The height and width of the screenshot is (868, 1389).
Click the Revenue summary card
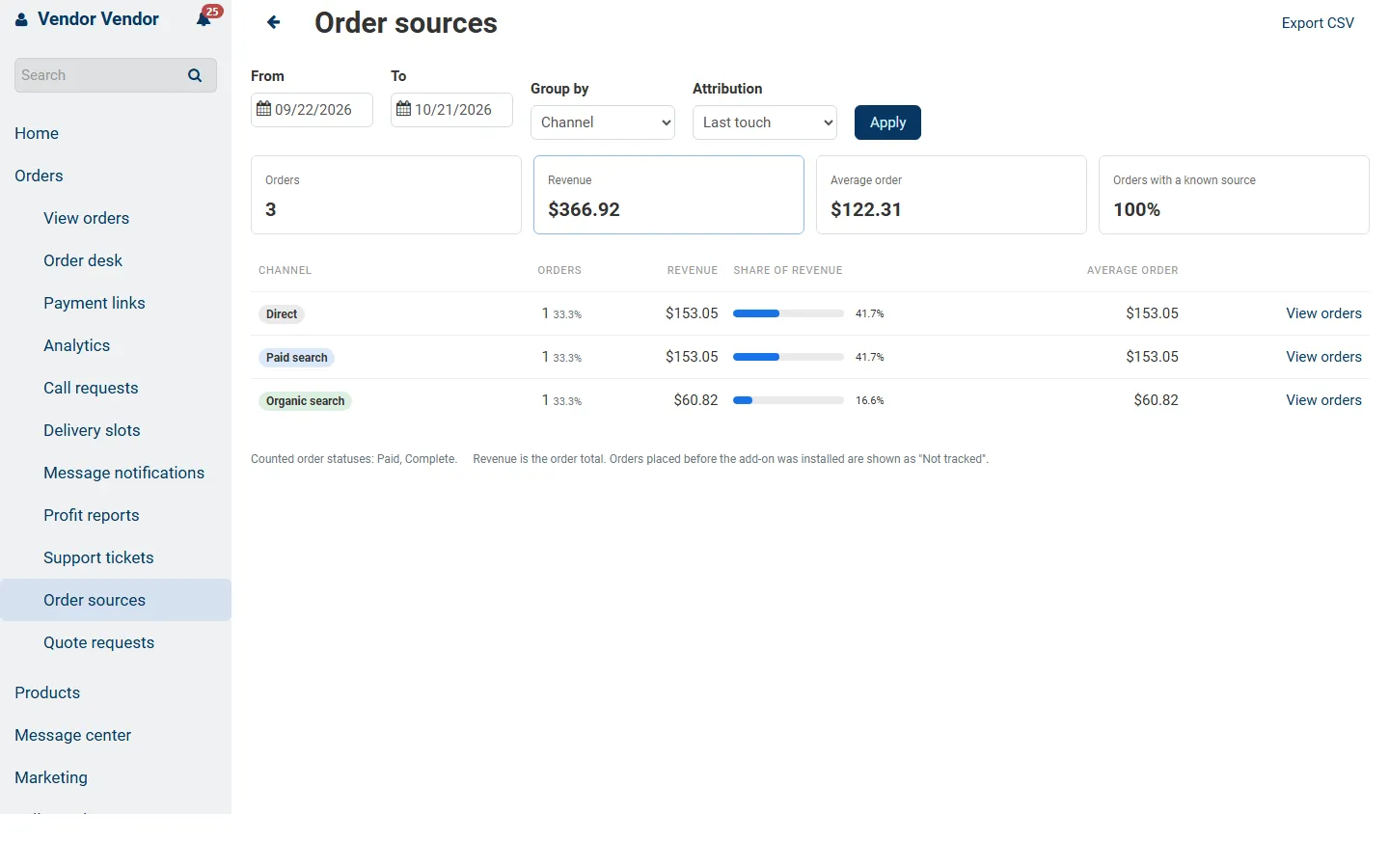[668, 195]
